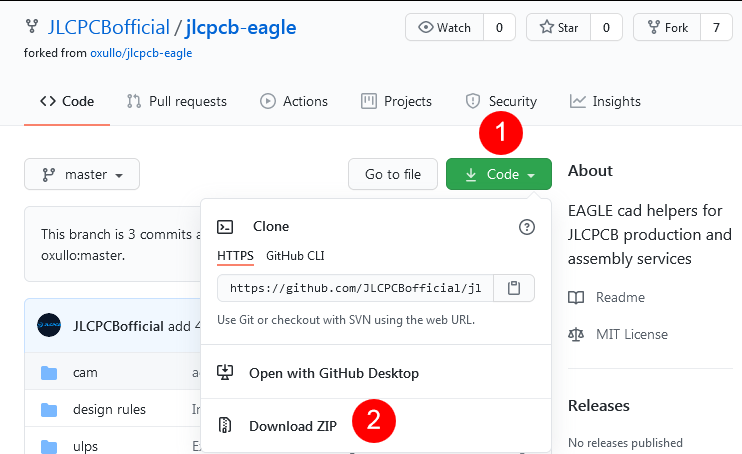Image resolution: width=742 pixels, height=454 pixels.
Task: Open the JLCPCBofficial commit author link
Action: click(x=118, y=326)
